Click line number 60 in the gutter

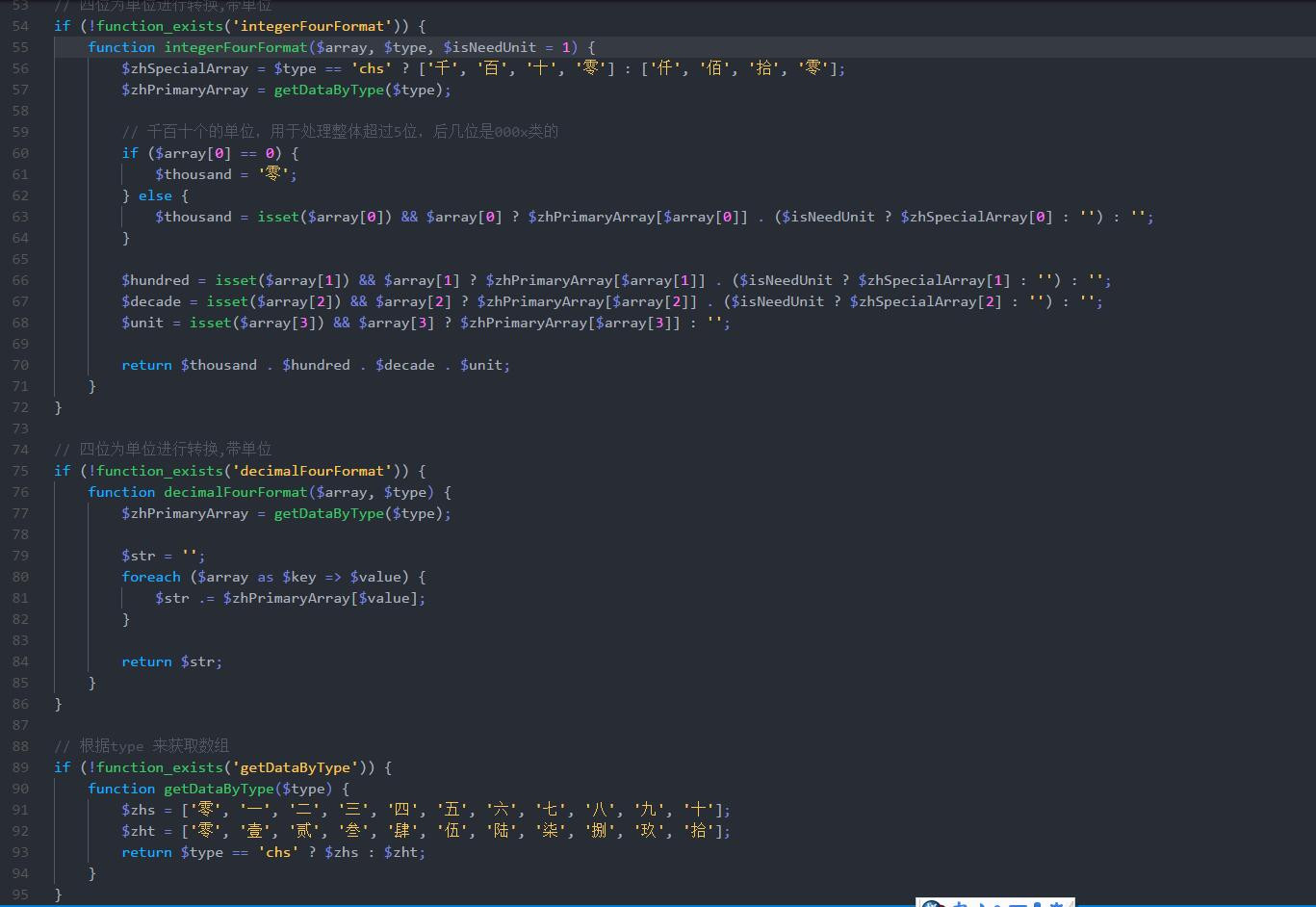click(20, 153)
